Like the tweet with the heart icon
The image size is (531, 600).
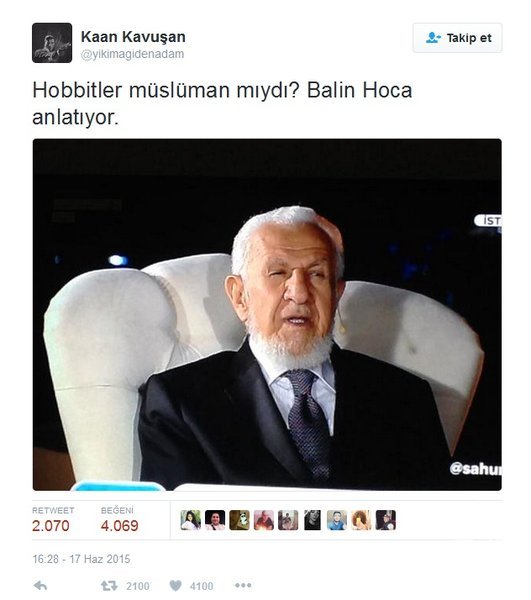click(176, 585)
